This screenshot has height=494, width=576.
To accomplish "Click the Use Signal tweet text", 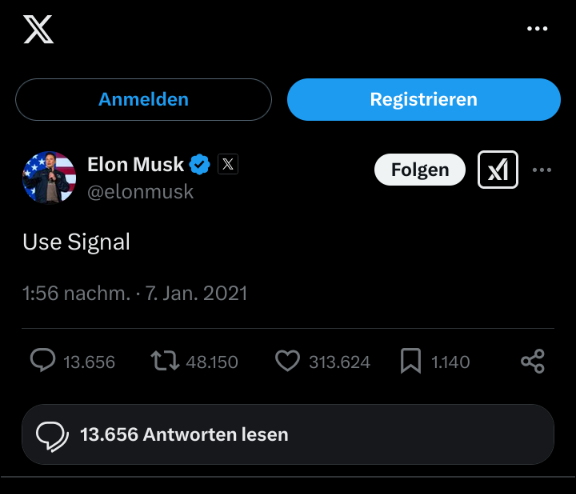I will point(76,242).
